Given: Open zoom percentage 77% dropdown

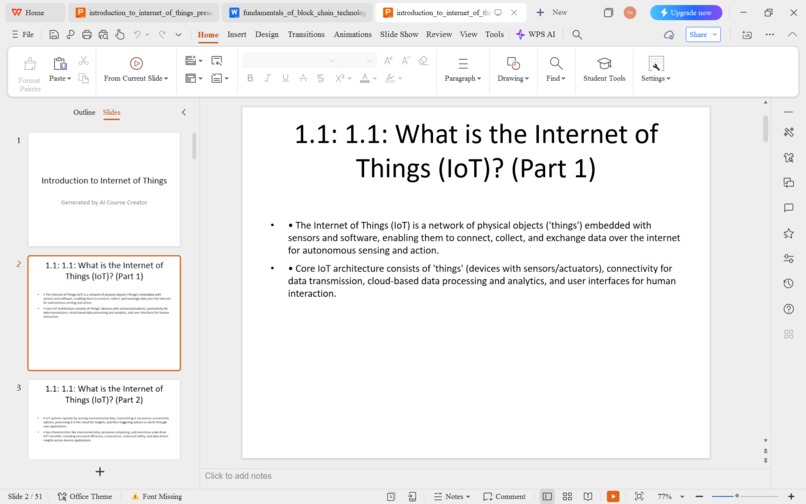Looking at the screenshot, I should click(x=671, y=496).
